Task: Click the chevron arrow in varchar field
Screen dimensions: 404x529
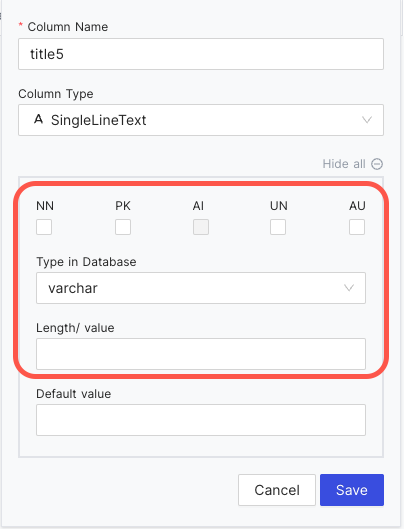Action: [349, 288]
